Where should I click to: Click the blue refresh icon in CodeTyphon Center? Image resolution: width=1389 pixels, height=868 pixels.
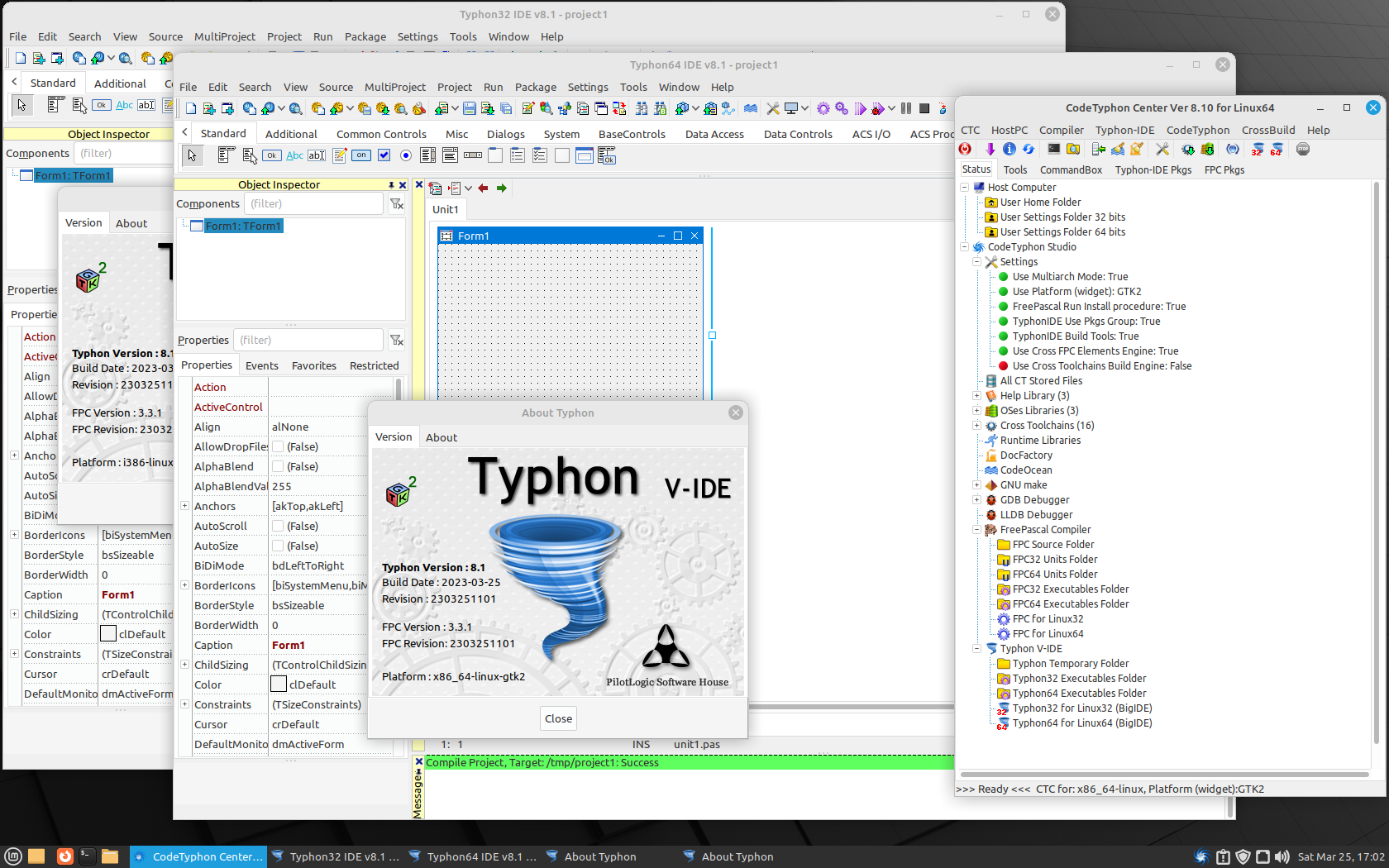(x=1029, y=149)
